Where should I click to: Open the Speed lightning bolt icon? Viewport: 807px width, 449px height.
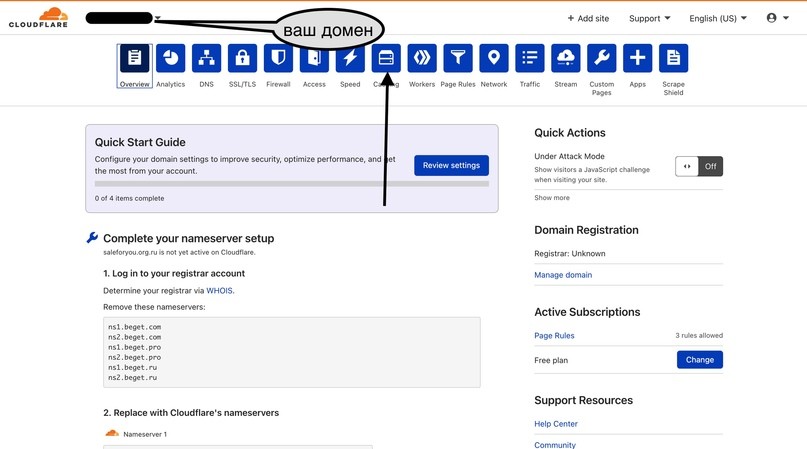[350, 58]
